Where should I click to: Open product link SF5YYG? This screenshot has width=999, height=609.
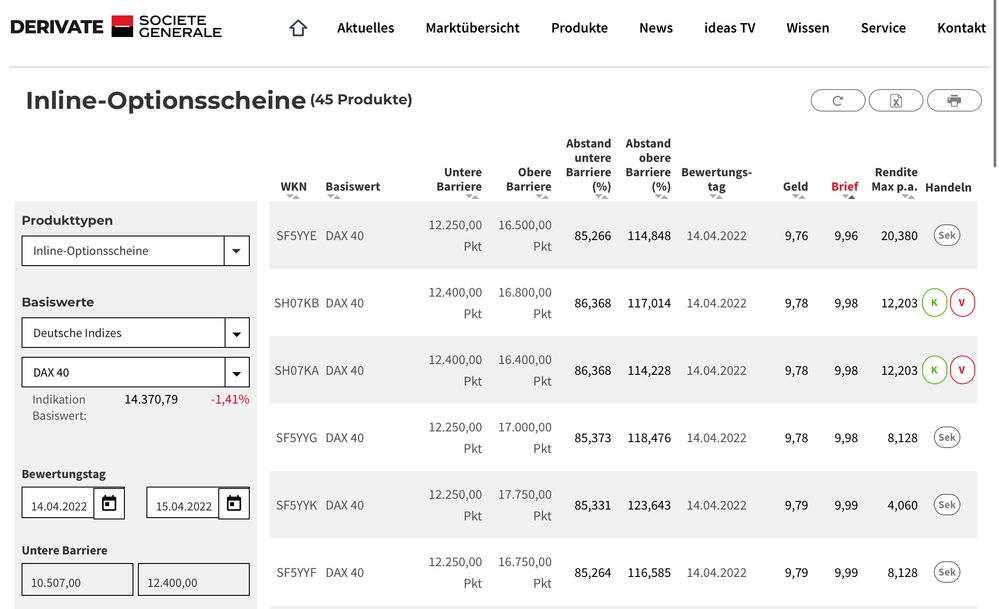[x=296, y=438]
